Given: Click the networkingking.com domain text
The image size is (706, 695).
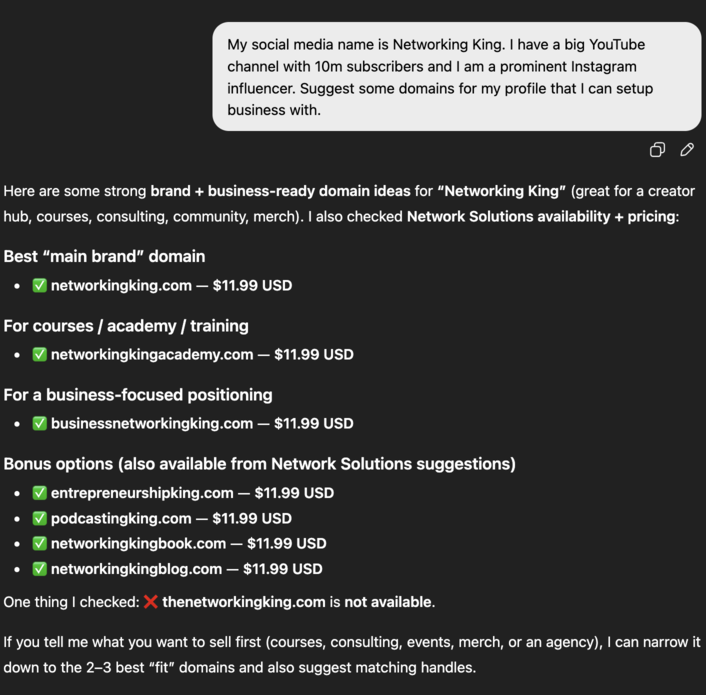Looking at the screenshot, I should coord(121,285).
